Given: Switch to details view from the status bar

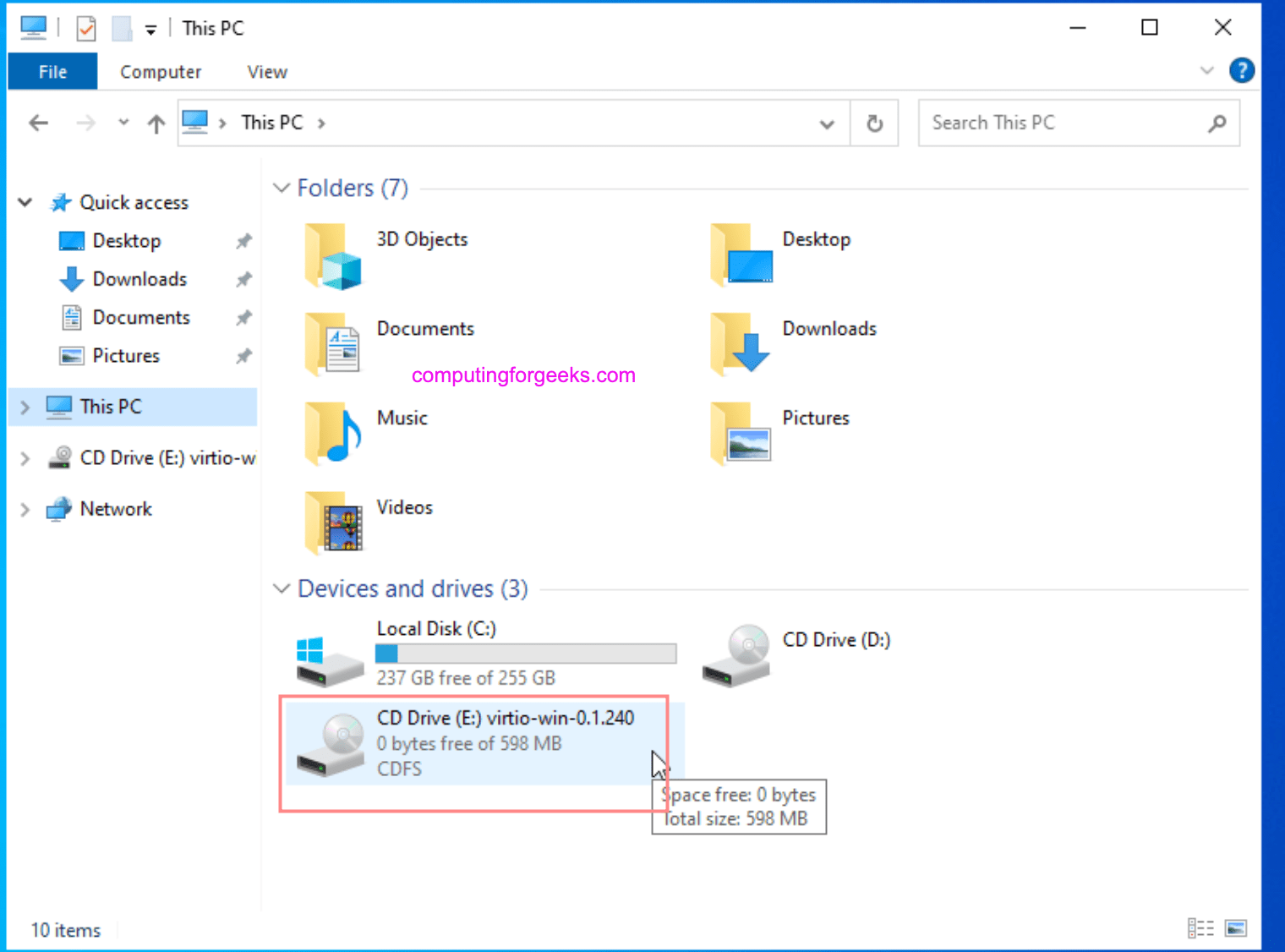Looking at the screenshot, I should (x=1200, y=927).
